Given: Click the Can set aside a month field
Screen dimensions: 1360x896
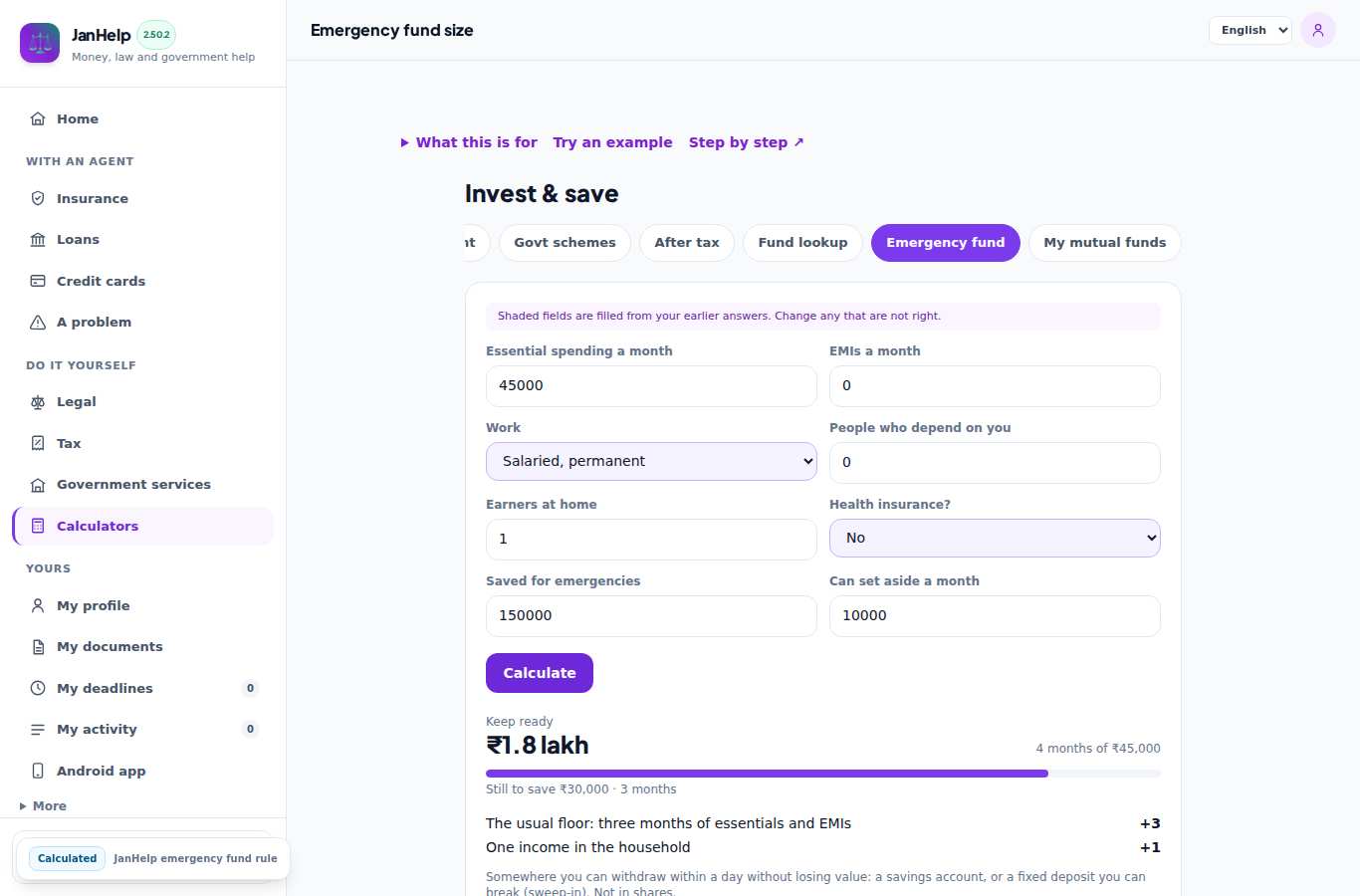Looking at the screenshot, I should tap(995, 616).
